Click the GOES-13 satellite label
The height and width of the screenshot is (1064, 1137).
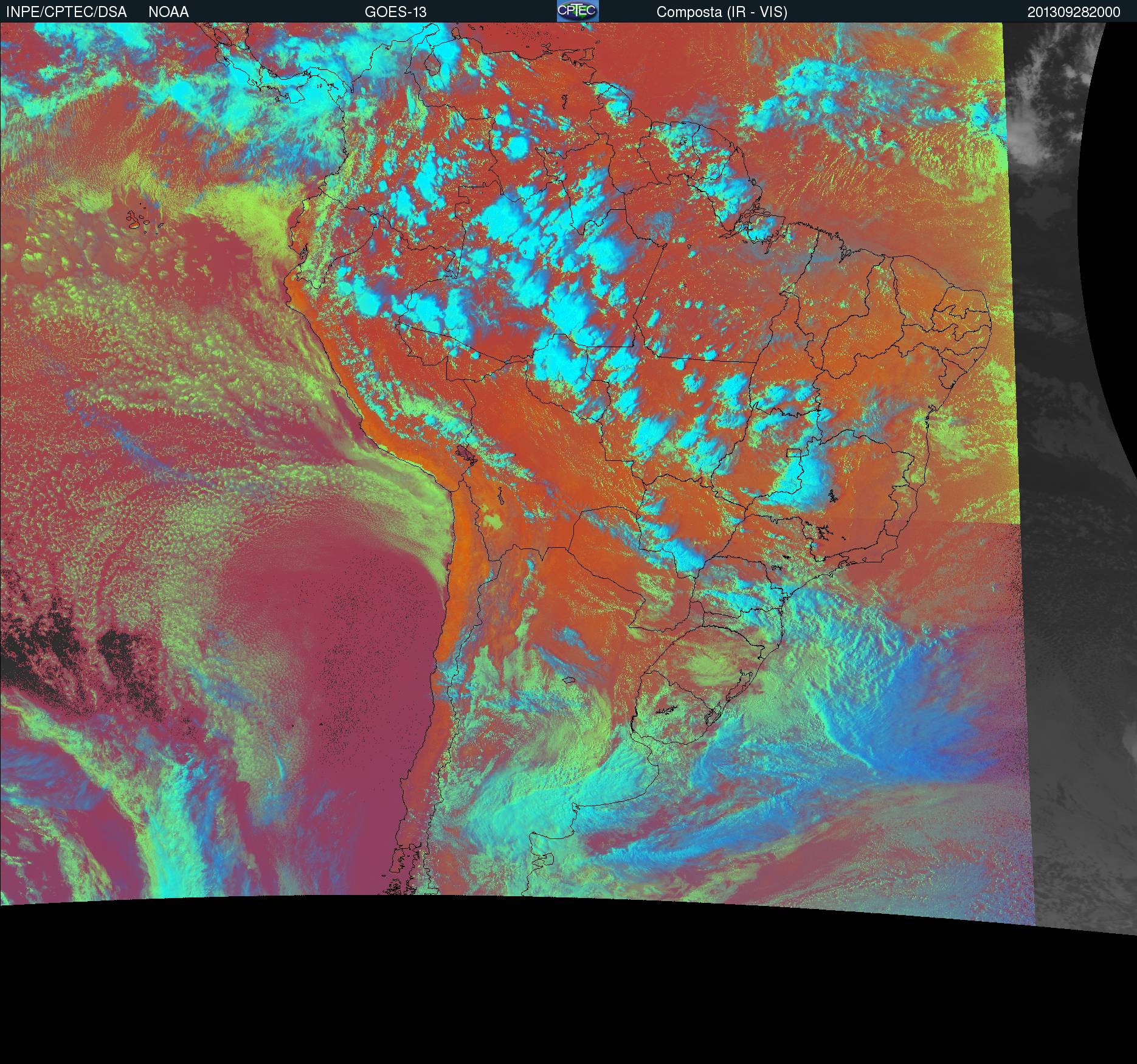click(x=396, y=12)
